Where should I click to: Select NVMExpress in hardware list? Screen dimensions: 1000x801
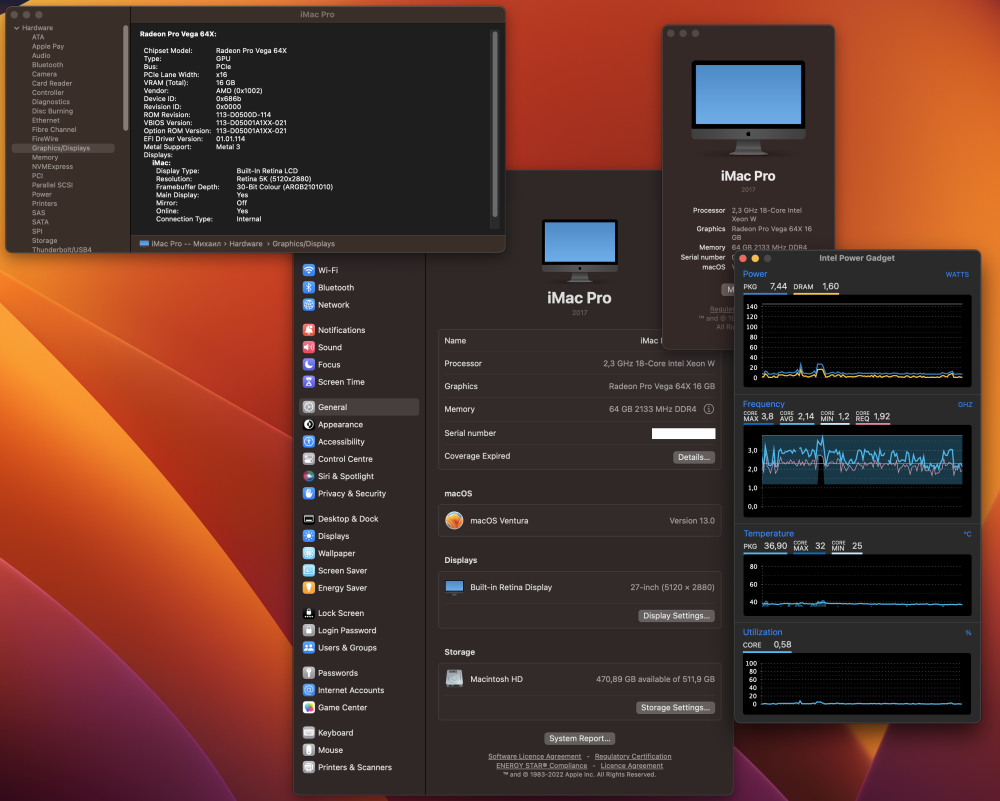(x=52, y=166)
